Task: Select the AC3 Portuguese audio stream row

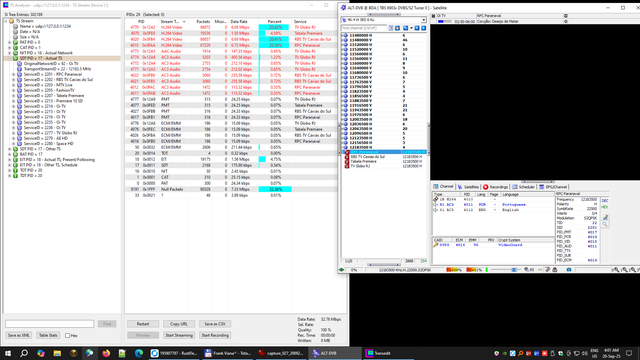Action: (493, 204)
